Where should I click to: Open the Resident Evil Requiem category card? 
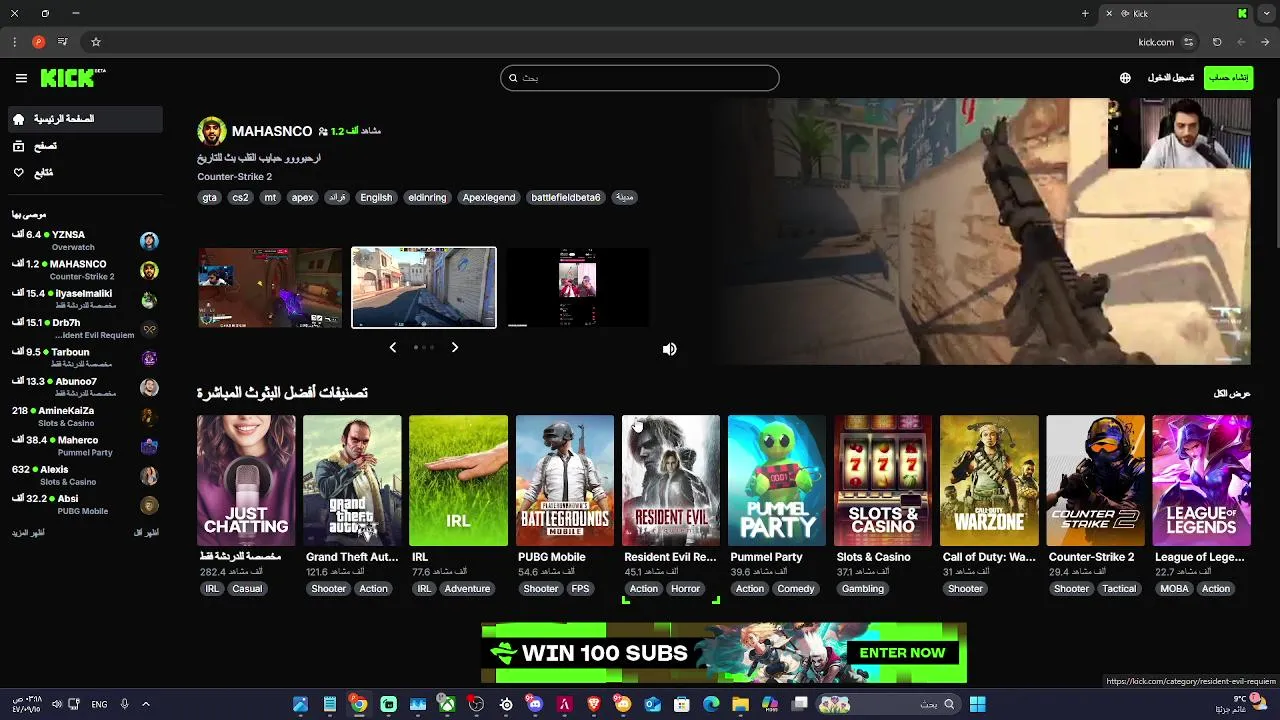tap(671, 481)
